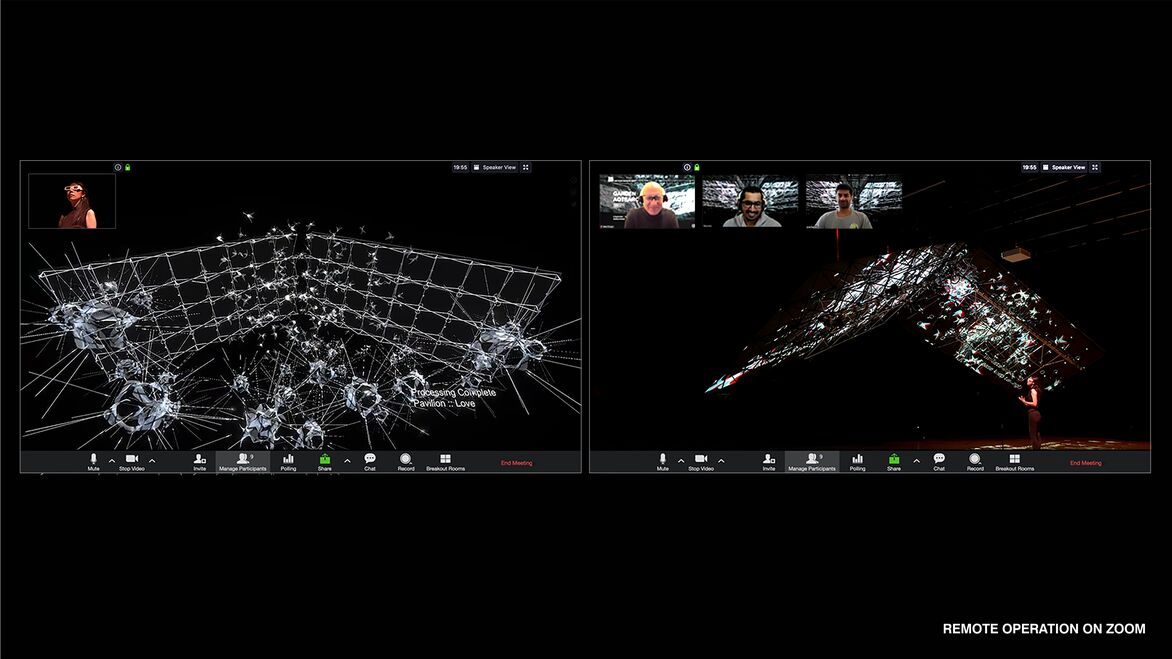The width and height of the screenshot is (1172, 659).
Task: Mute microphone in left Zoom window
Action: pos(93,461)
